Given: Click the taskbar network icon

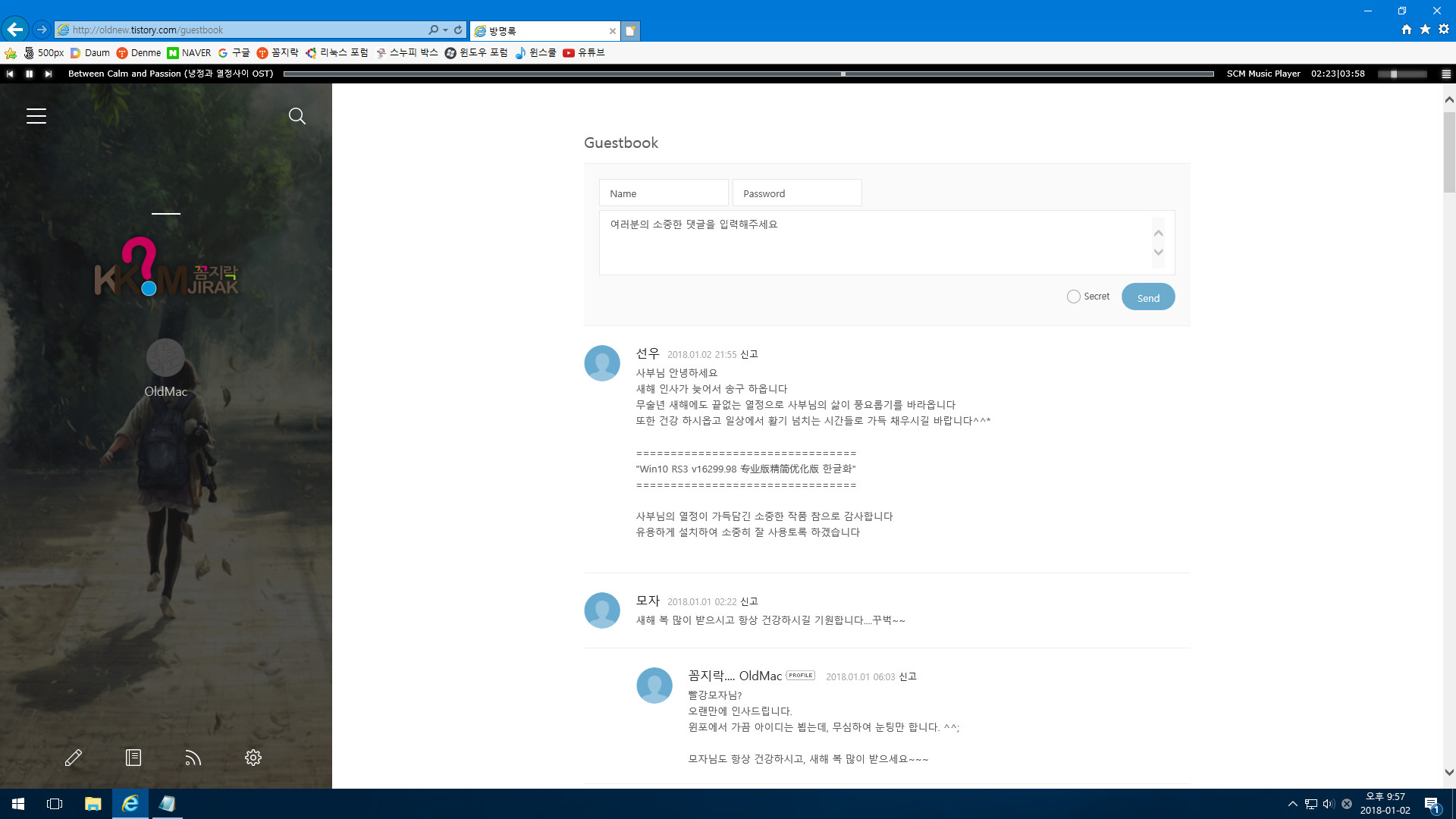Looking at the screenshot, I should coord(1311,804).
